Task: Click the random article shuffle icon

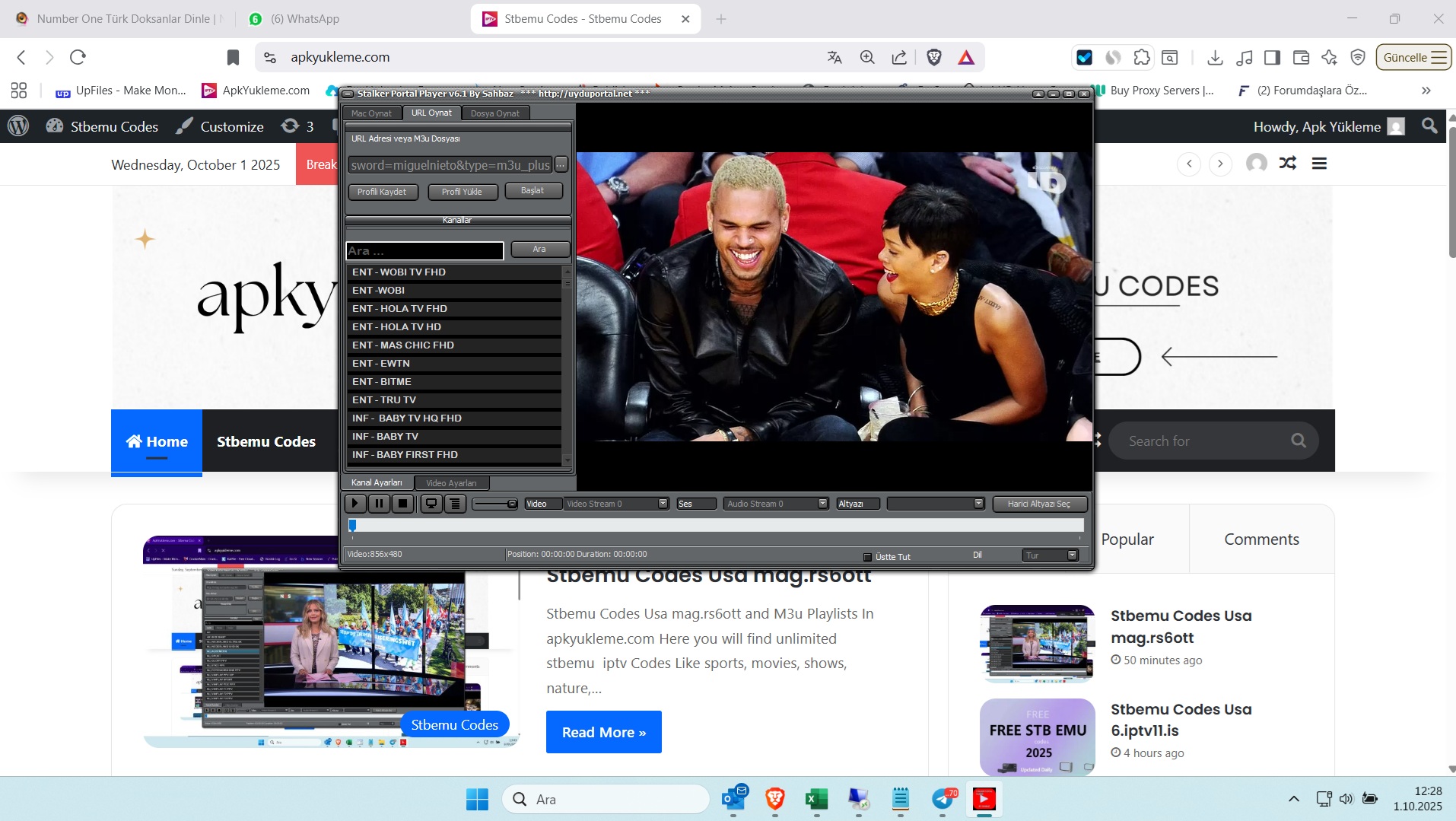Action: [x=1288, y=163]
